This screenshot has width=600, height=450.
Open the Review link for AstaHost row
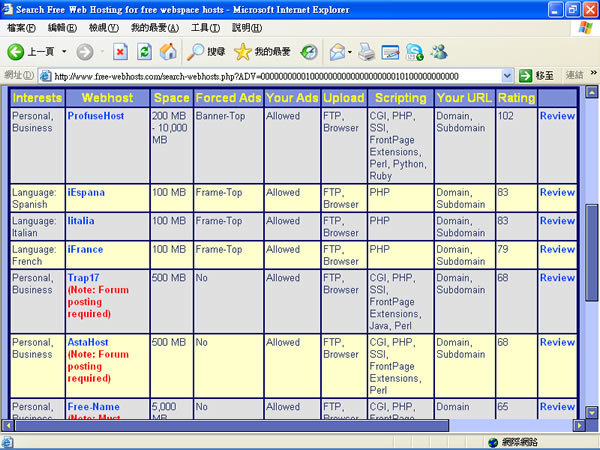[557, 342]
